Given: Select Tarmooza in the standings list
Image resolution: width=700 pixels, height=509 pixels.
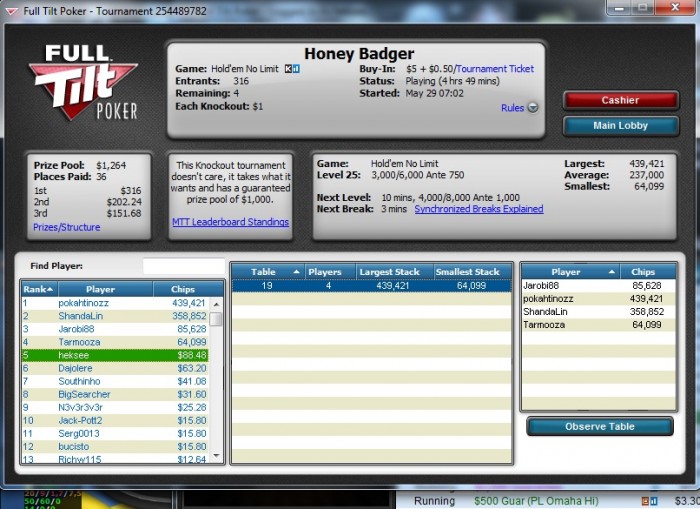Looking at the screenshot, I should point(115,342).
